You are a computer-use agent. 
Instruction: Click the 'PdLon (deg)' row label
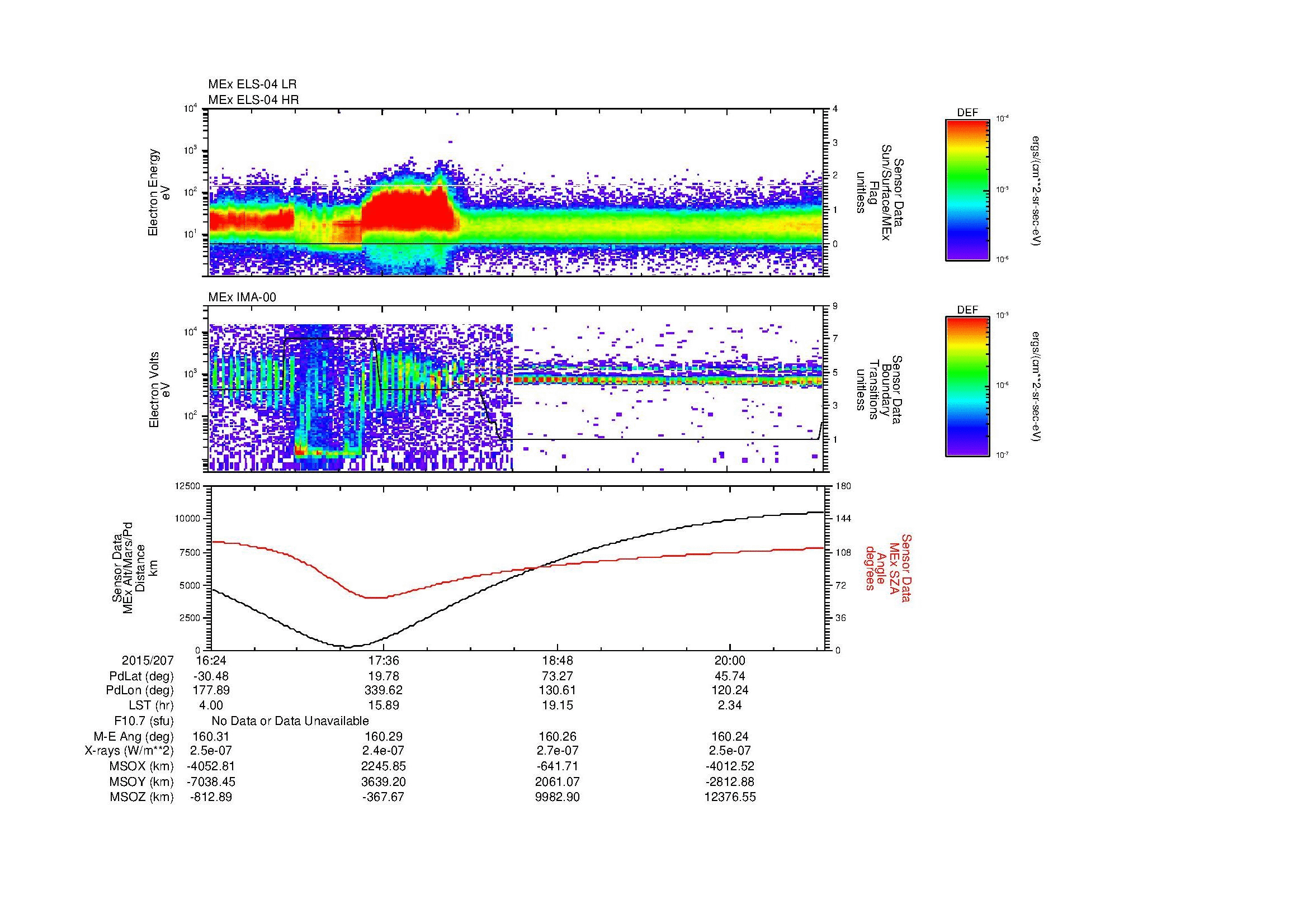tap(140, 690)
